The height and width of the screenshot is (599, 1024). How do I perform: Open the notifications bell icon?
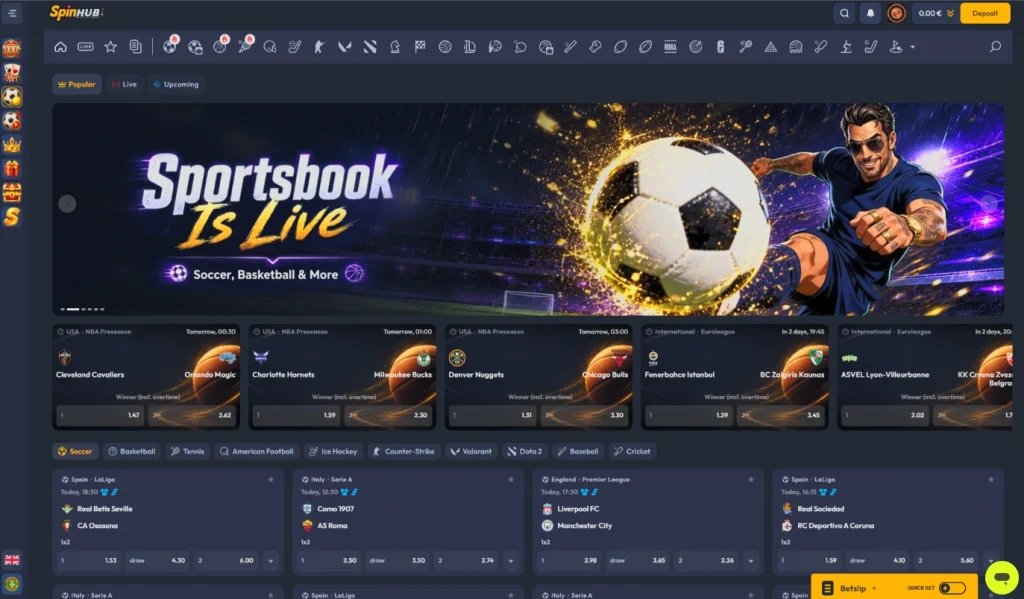point(870,13)
